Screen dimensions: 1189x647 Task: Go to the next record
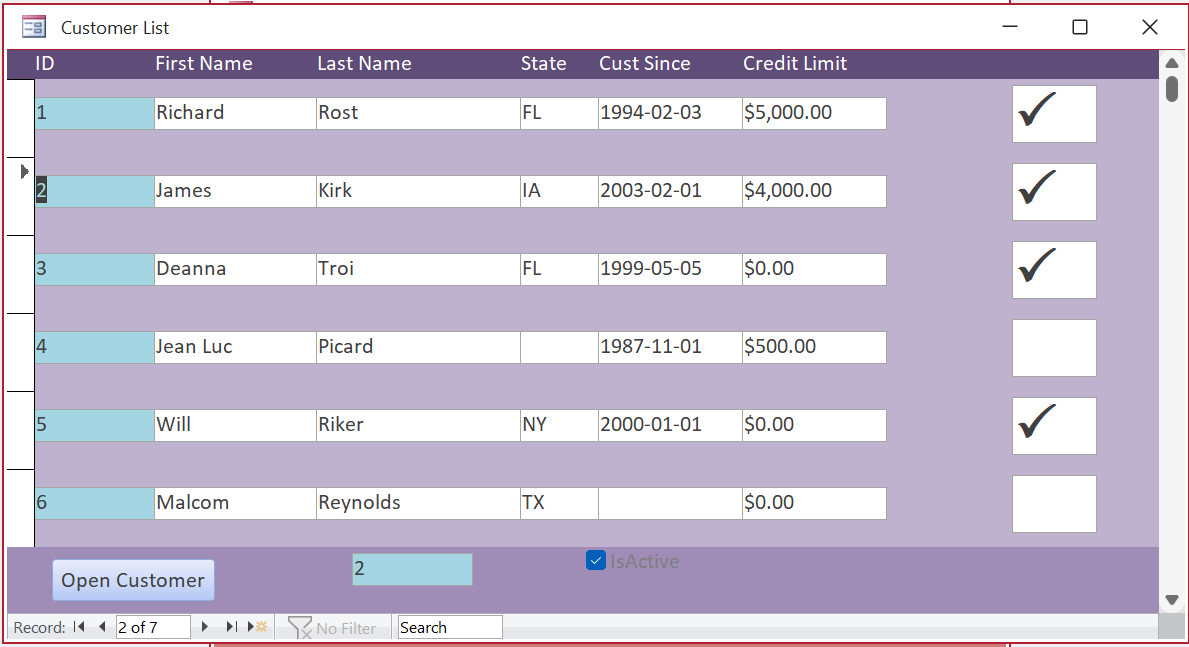tap(205, 627)
